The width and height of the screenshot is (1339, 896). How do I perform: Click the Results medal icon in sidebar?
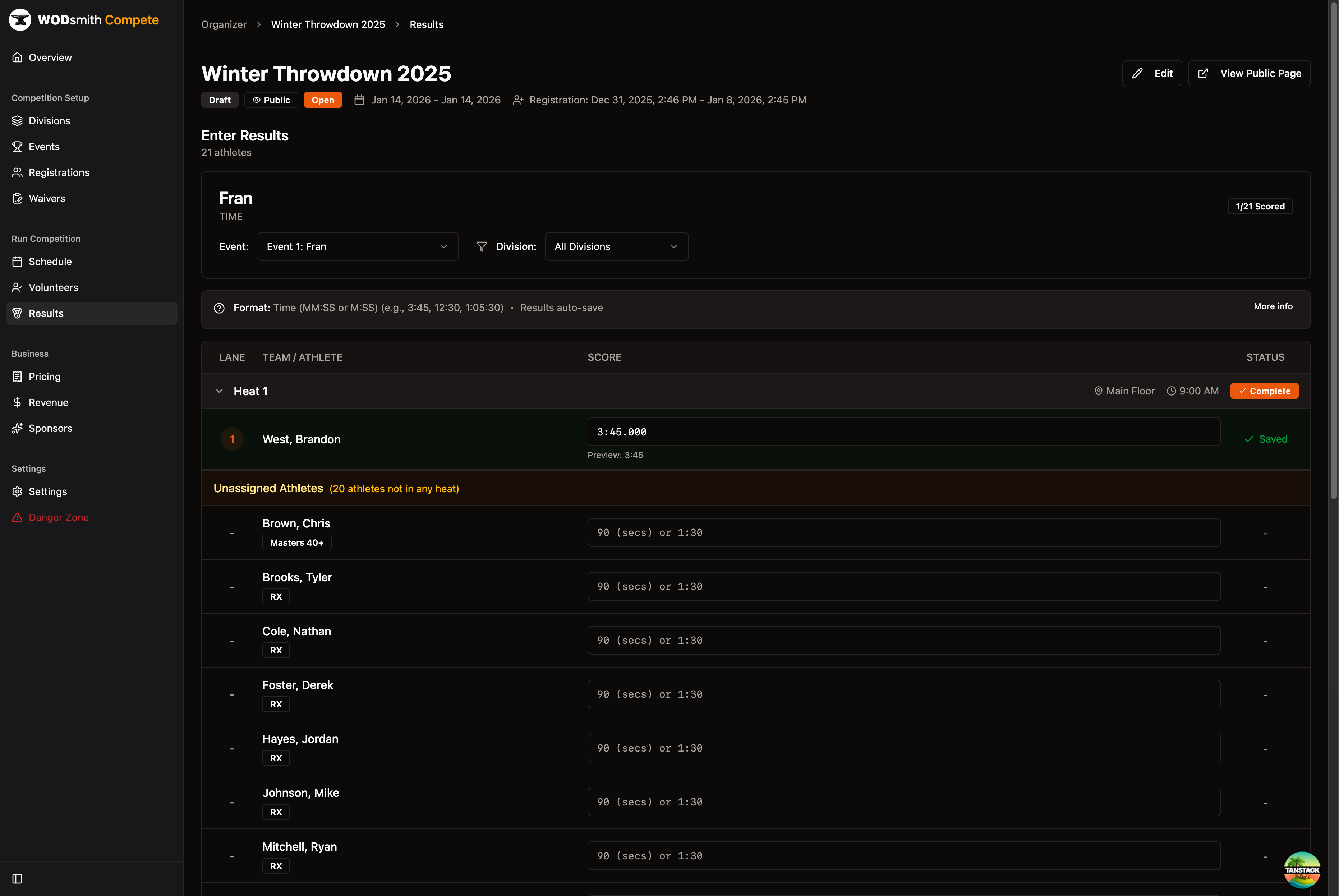(17, 313)
